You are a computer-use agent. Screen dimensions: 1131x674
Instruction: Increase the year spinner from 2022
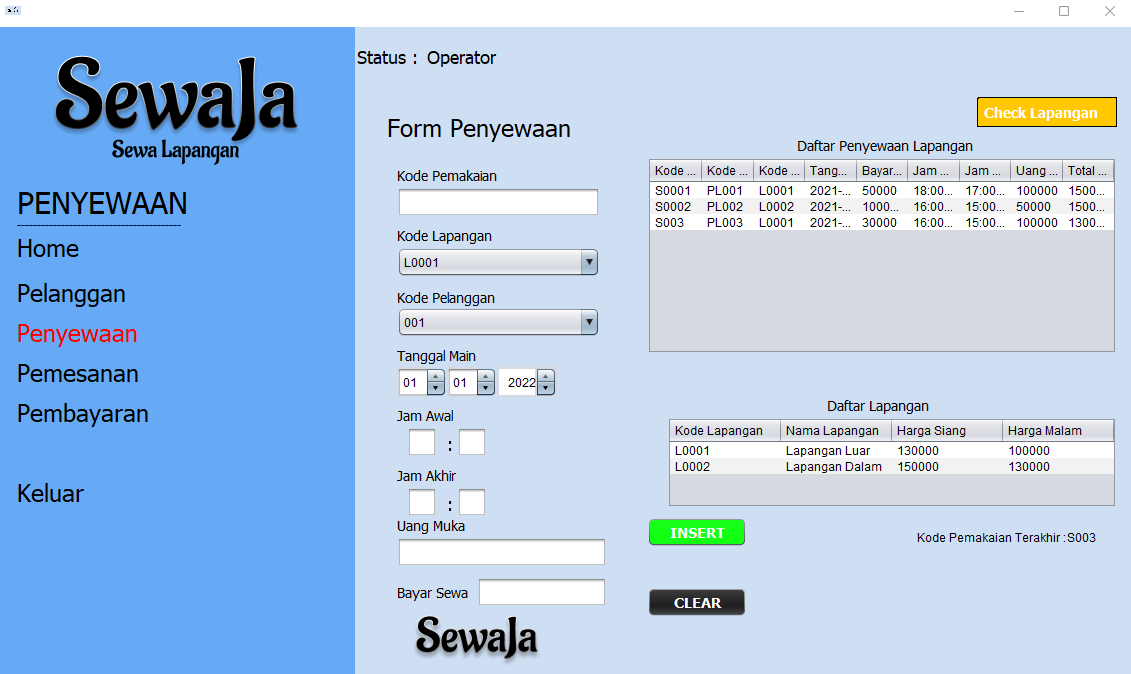pyautogui.click(x=546, y=377)
